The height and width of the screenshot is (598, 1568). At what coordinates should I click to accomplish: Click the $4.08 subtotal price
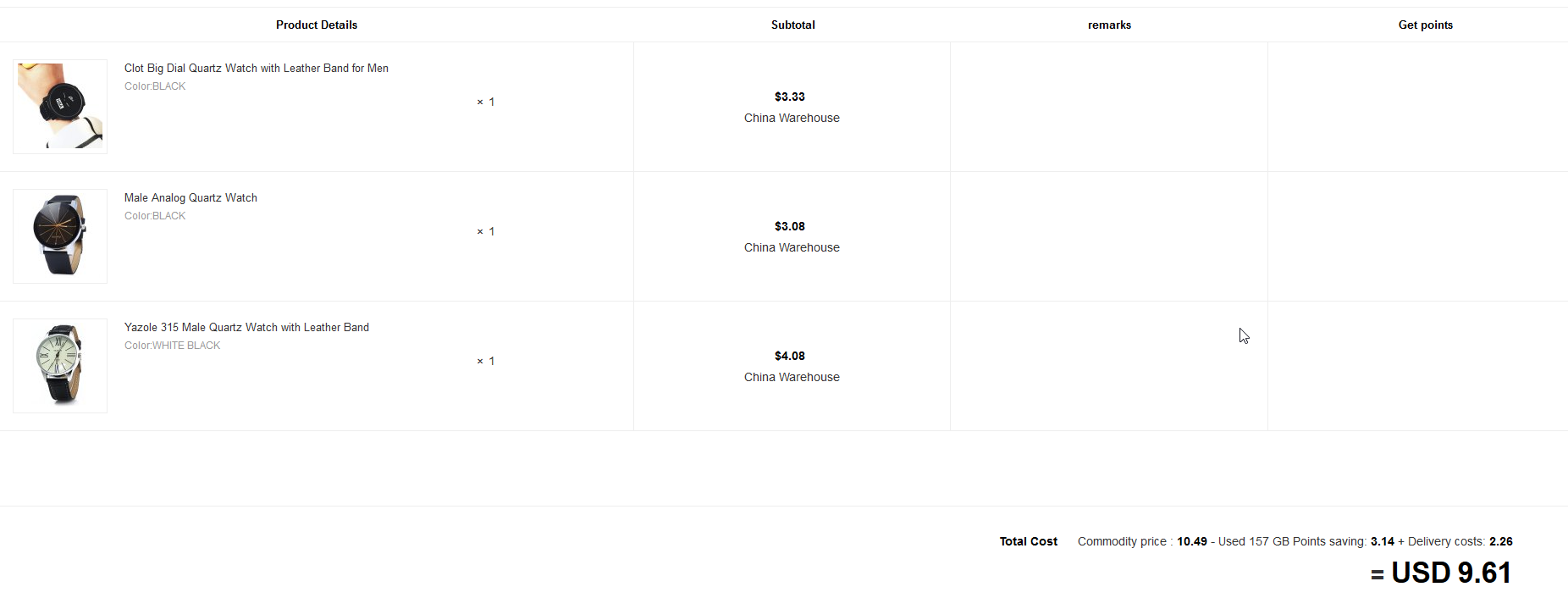coord(790,357)
